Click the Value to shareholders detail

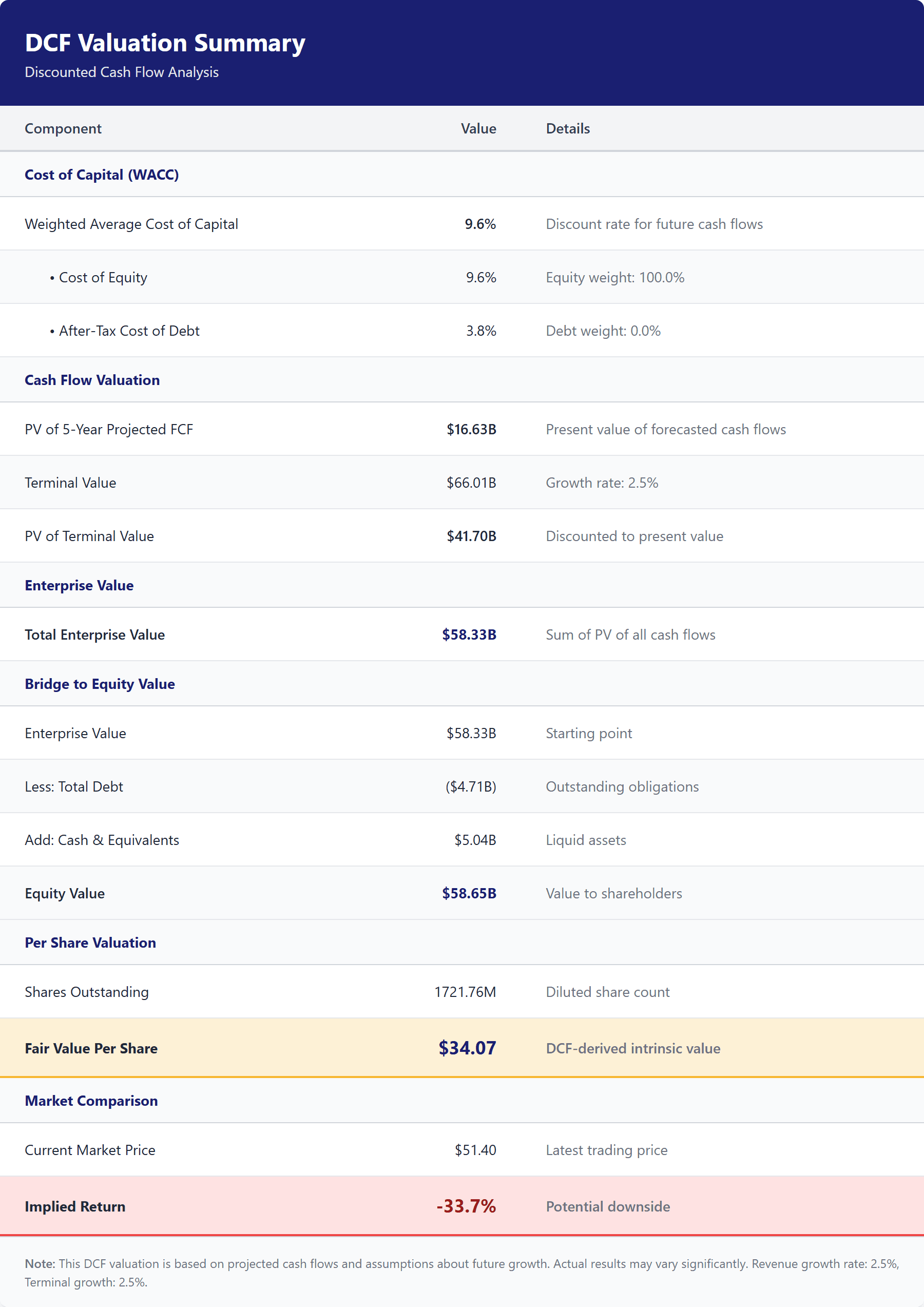click(x=614, y=894)
